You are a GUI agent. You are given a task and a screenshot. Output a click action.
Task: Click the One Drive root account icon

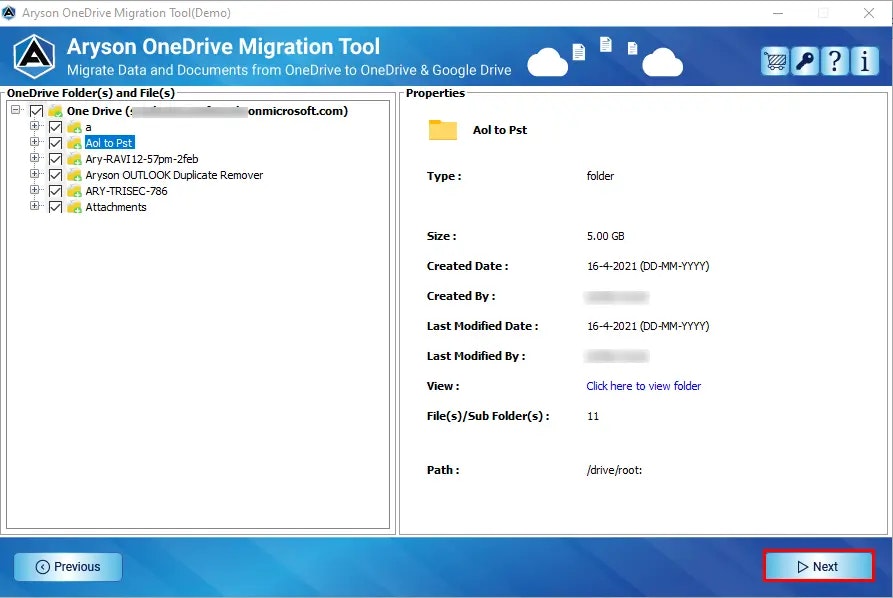(55, 111)
